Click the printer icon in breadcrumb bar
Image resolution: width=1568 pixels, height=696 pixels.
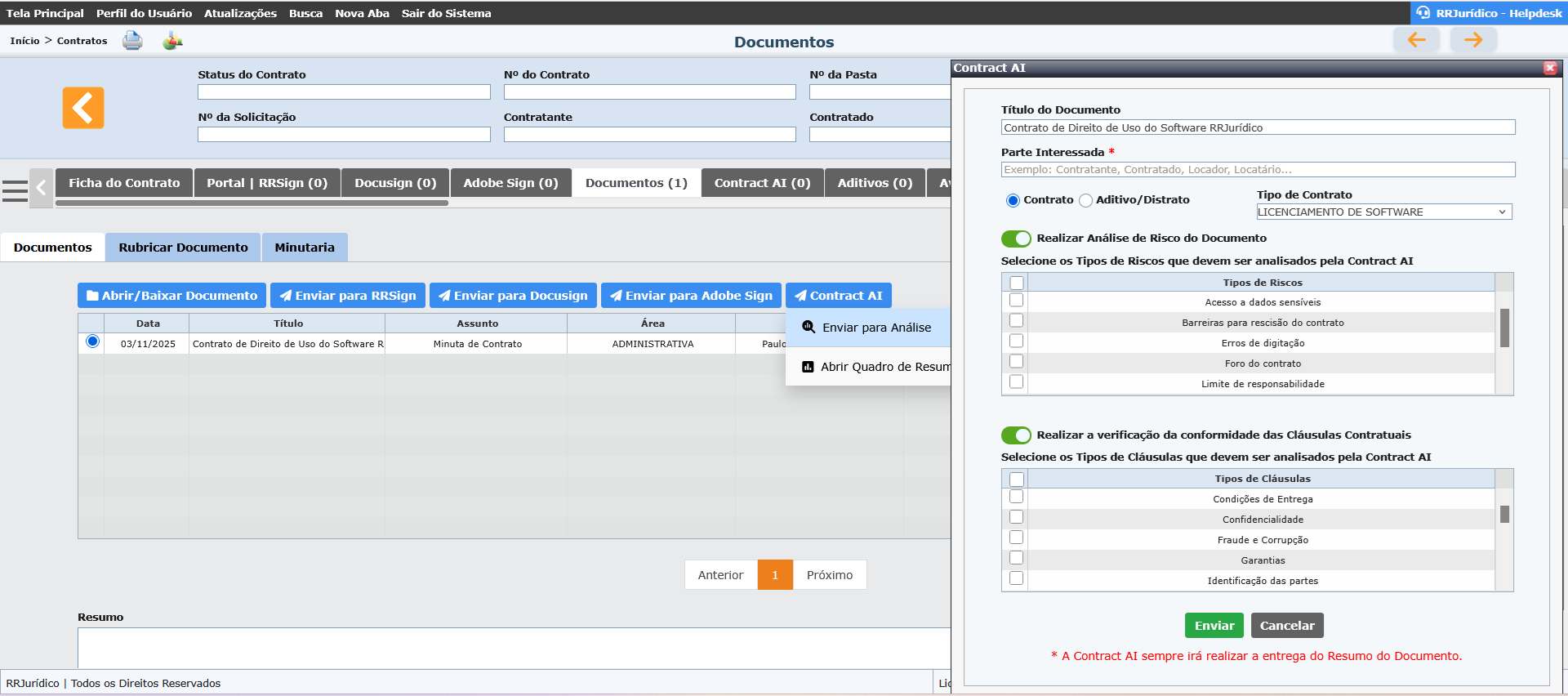[x=132, y=41]
